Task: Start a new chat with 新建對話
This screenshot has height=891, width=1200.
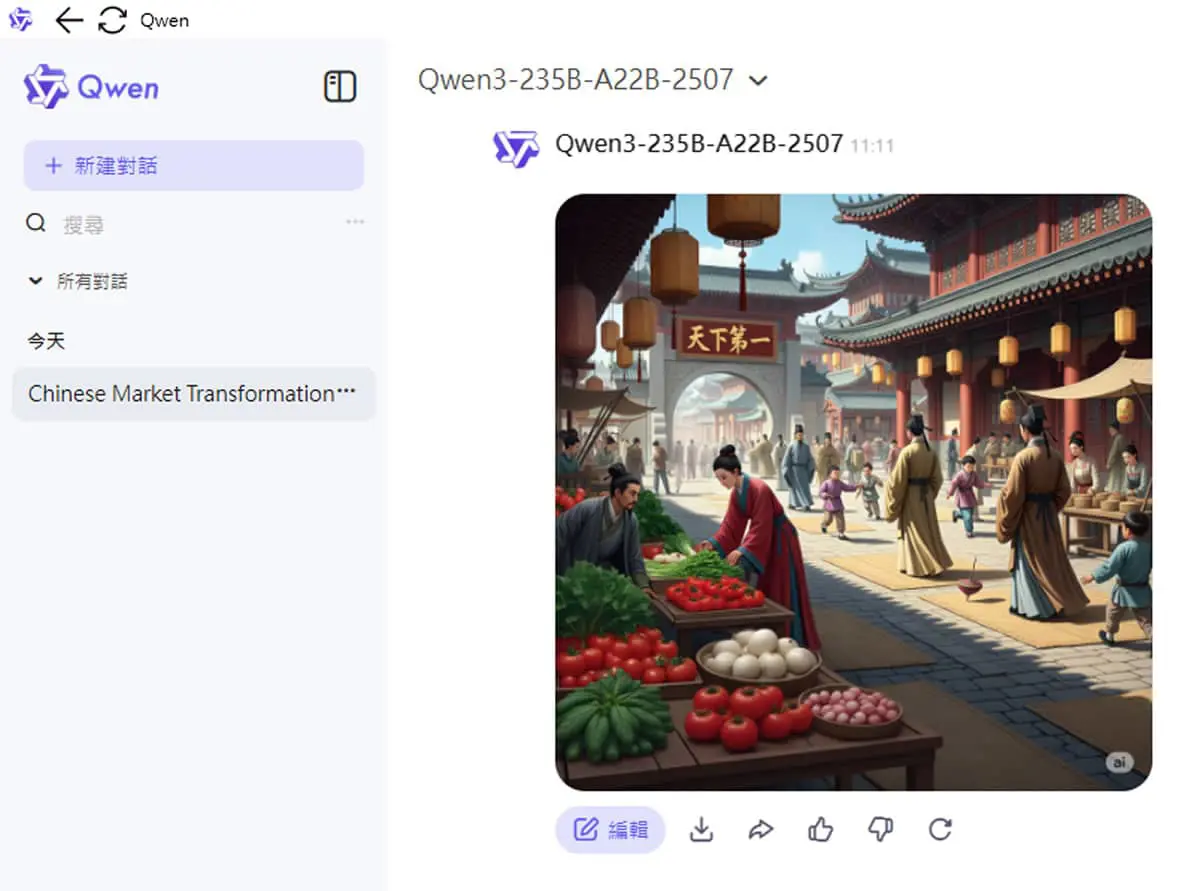Action: [x=194, y=165]
